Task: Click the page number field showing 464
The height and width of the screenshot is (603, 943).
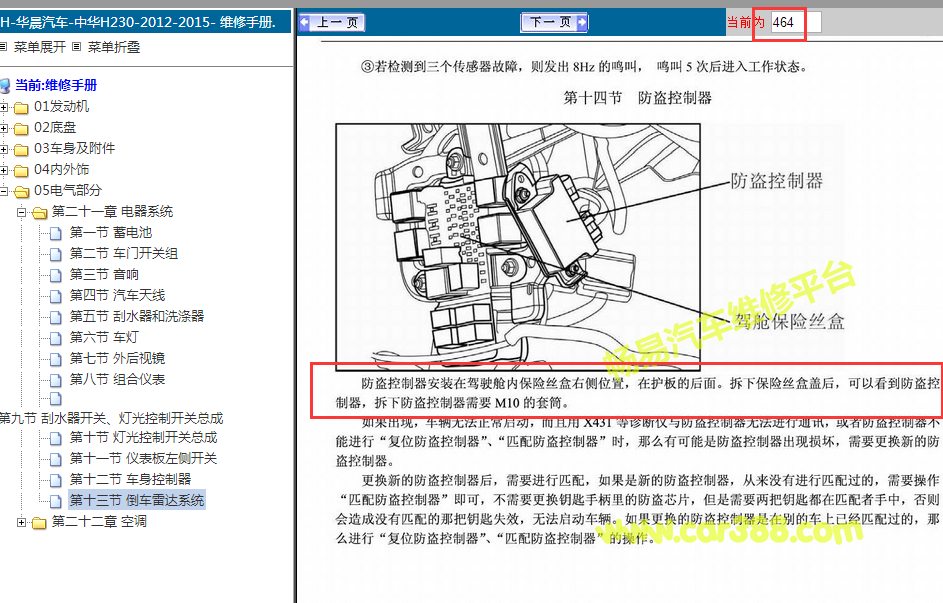Action: tap(796, 22)
